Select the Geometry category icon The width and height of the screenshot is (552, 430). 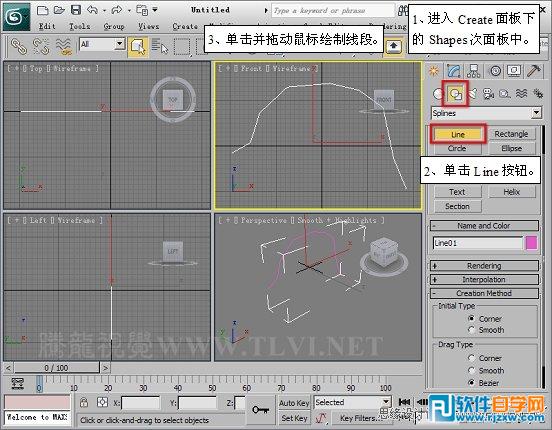pos(438,94)
